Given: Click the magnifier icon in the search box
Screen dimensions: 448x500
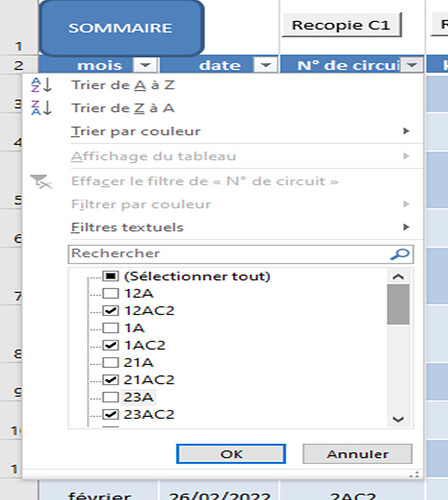Looking at the screenshot, I should click(400, 254).
